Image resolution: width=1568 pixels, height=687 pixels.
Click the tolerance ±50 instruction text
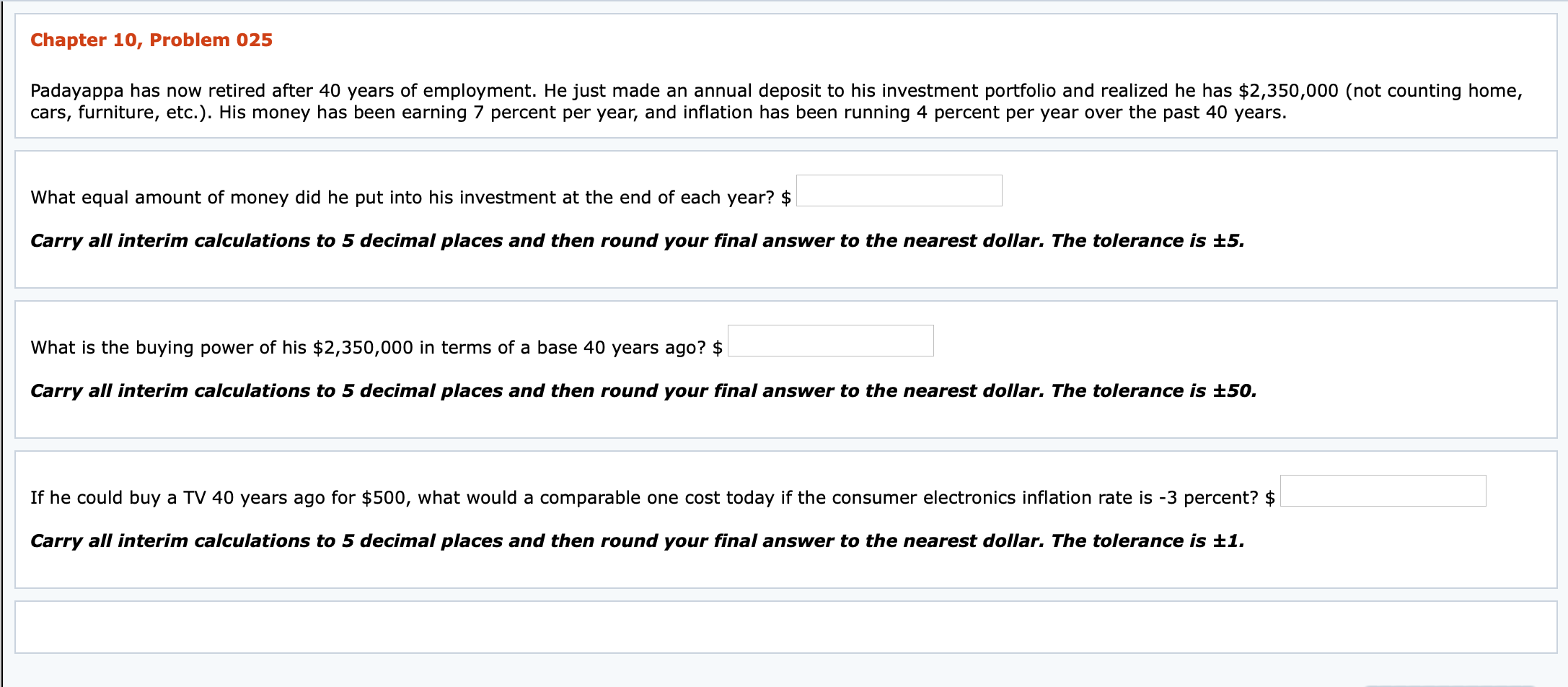tap(646, 390)
